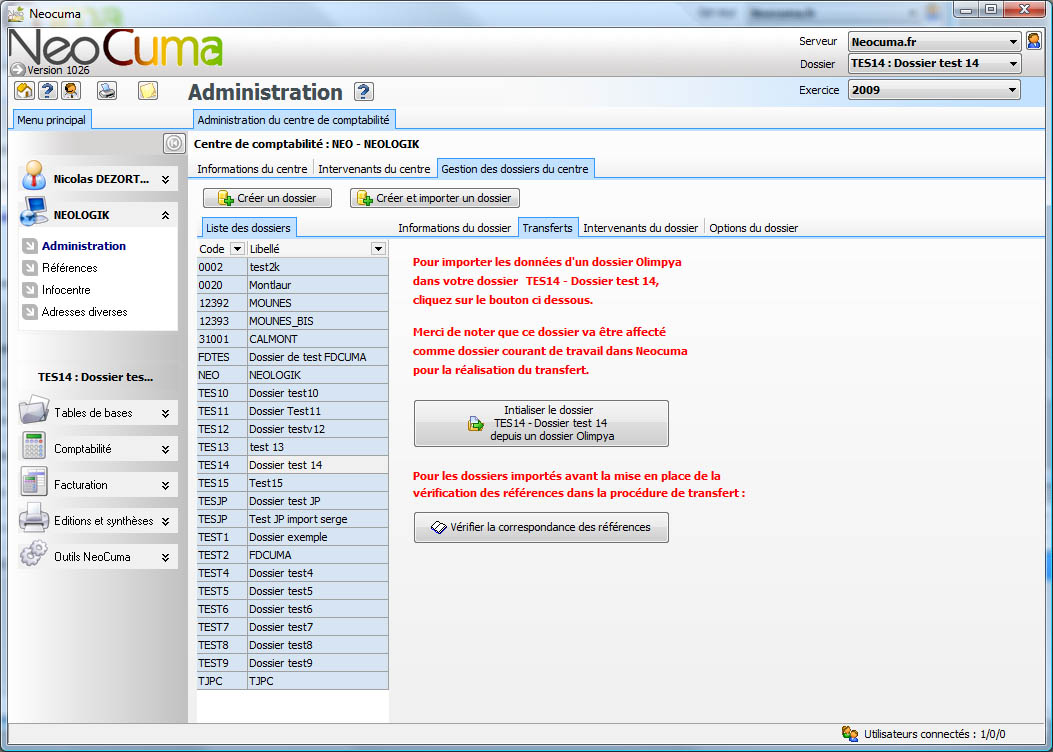The height and width of the screenshot is (752, 1053).
Task: Open Options du dossier tab
Action: click(x=753, y=228)
